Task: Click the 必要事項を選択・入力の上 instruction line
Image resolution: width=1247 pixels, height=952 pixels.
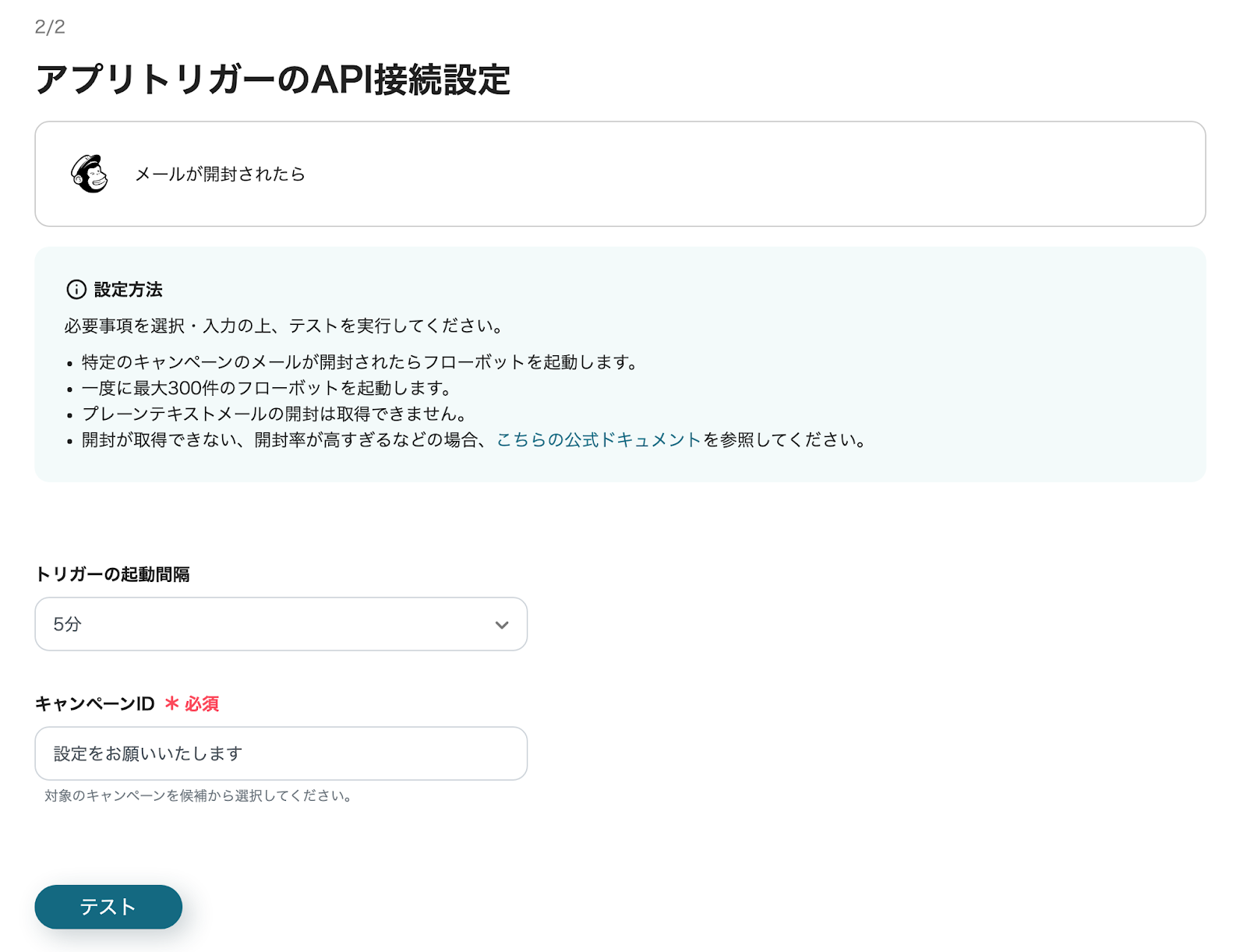Action: (x=283, y=326)
